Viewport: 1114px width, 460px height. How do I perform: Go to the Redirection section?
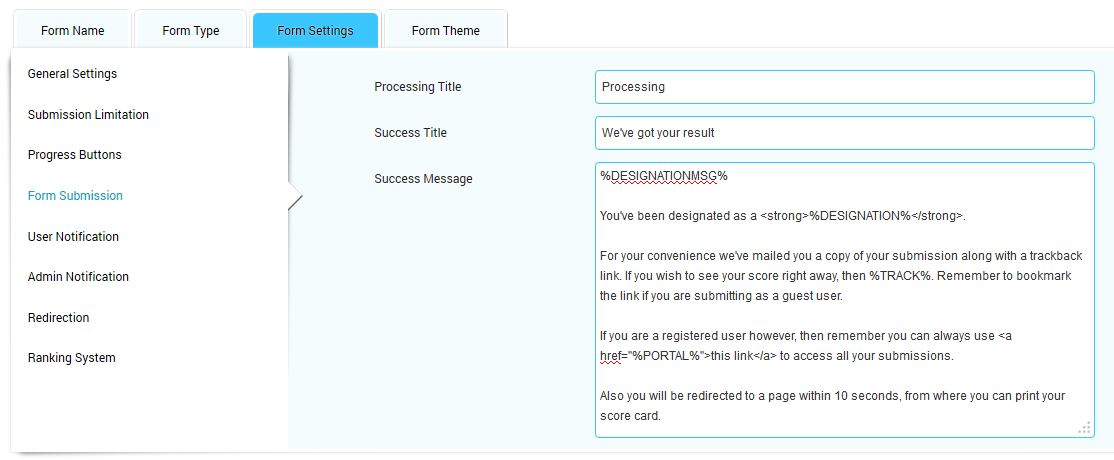(x=58, y=318)
